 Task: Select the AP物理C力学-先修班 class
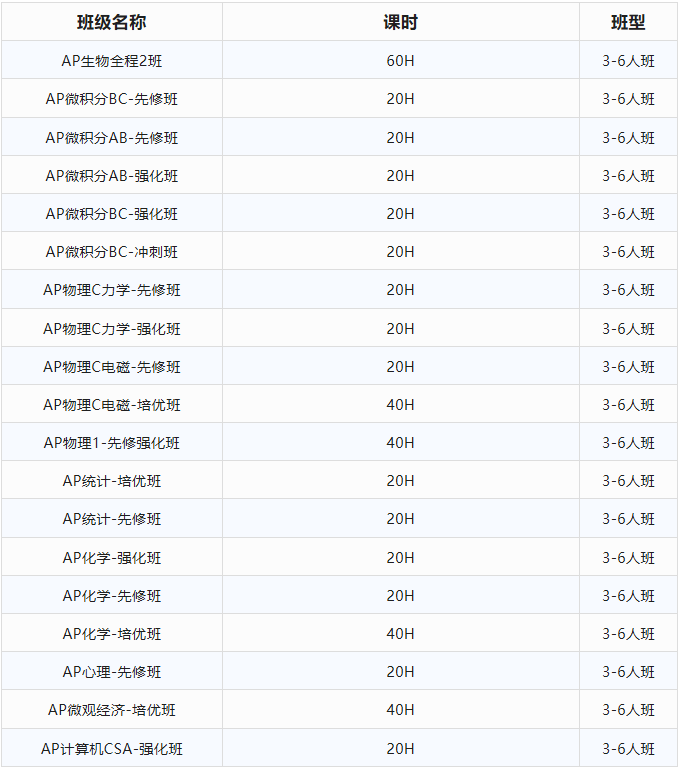112,290
